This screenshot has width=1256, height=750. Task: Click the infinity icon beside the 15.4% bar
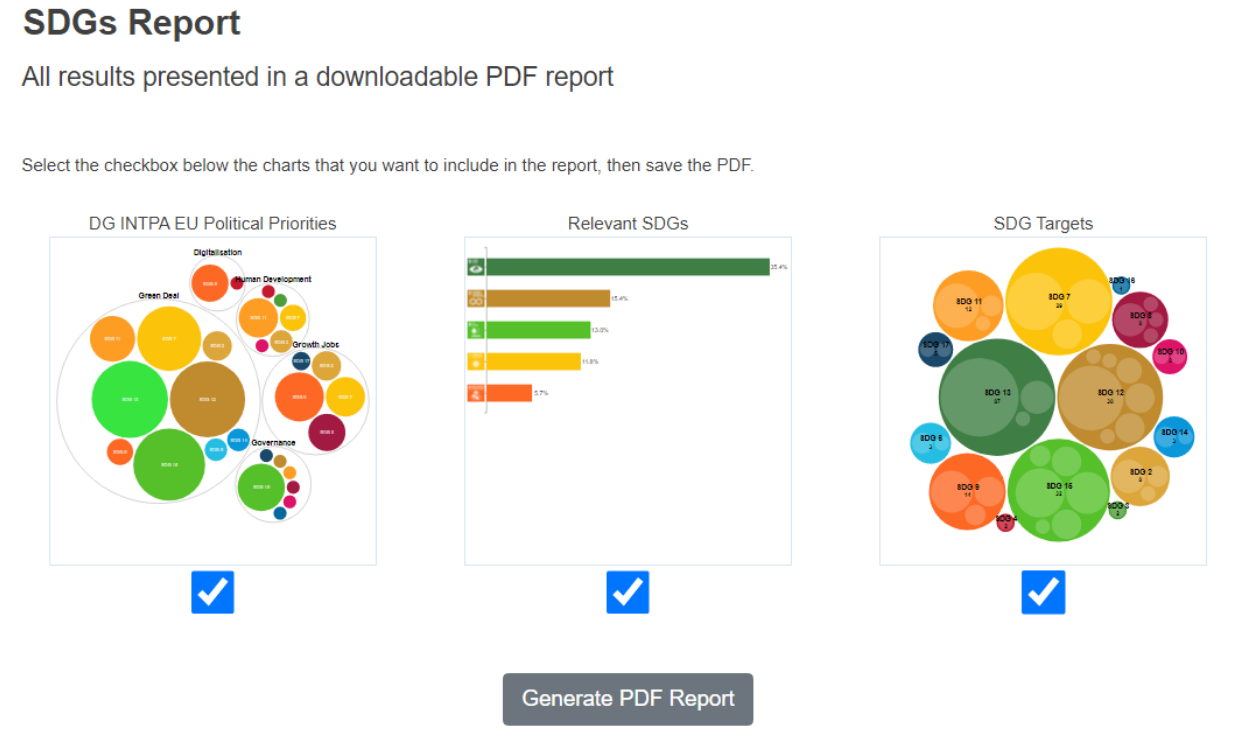(476, 298)
